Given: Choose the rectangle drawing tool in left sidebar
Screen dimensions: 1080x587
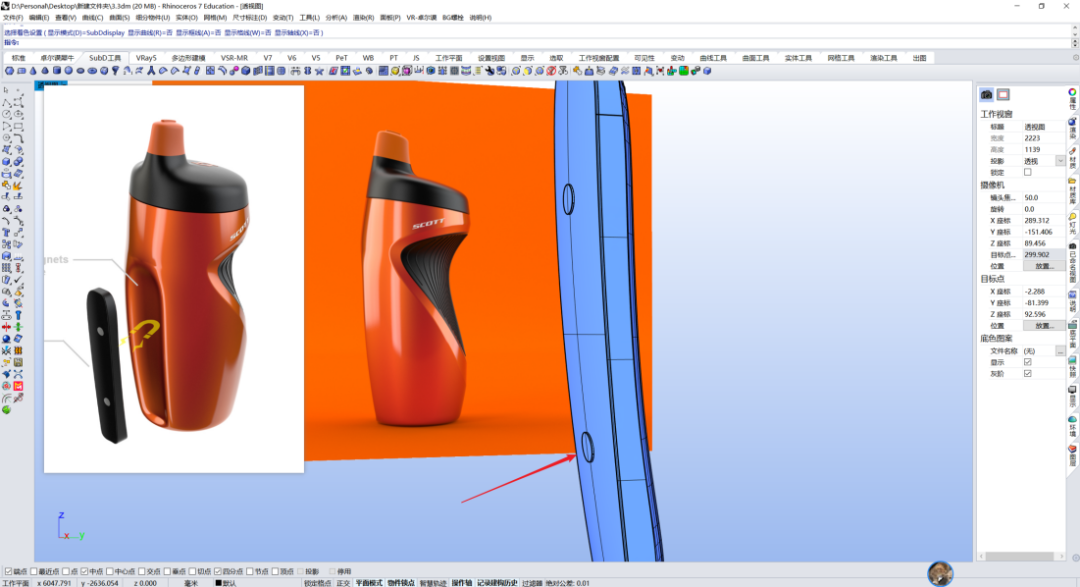Looking at the screenshot, I should pyautogui.click(x=18, y=125).
